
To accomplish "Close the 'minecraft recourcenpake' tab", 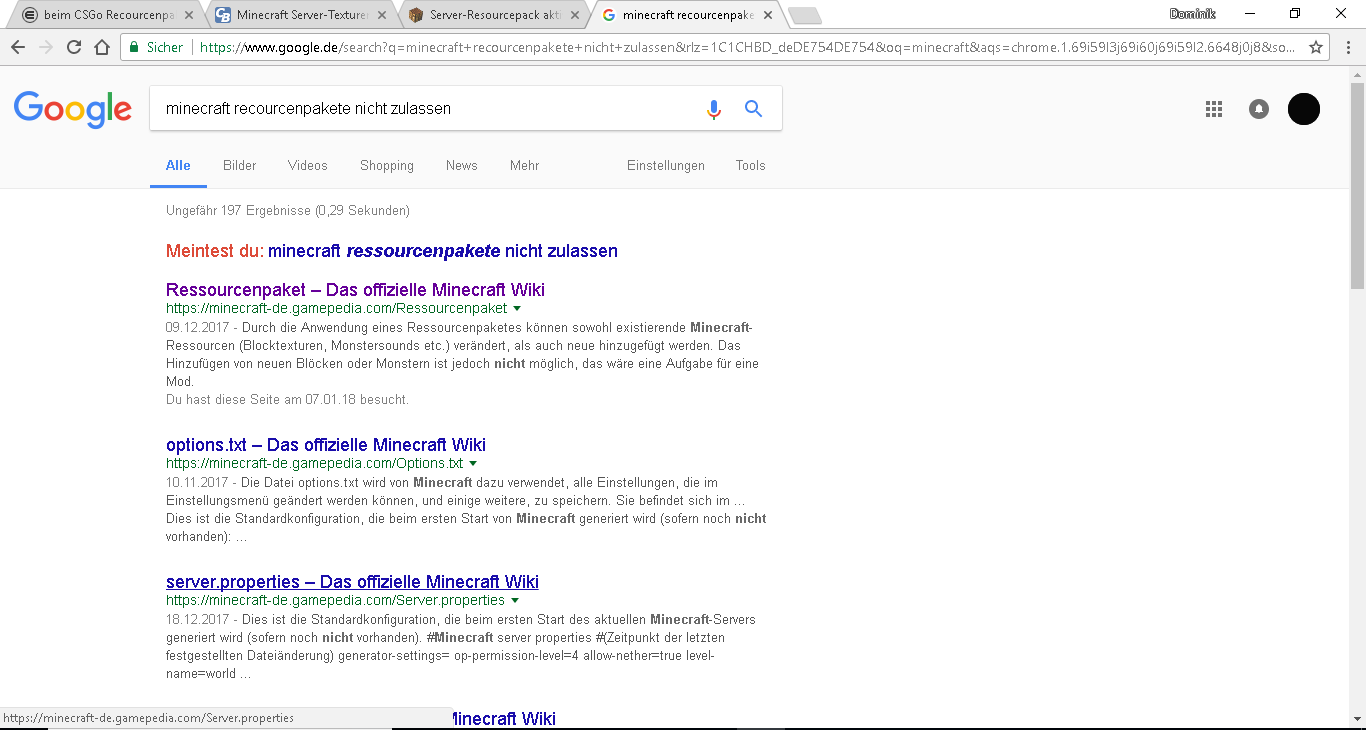I will [768, 15].
